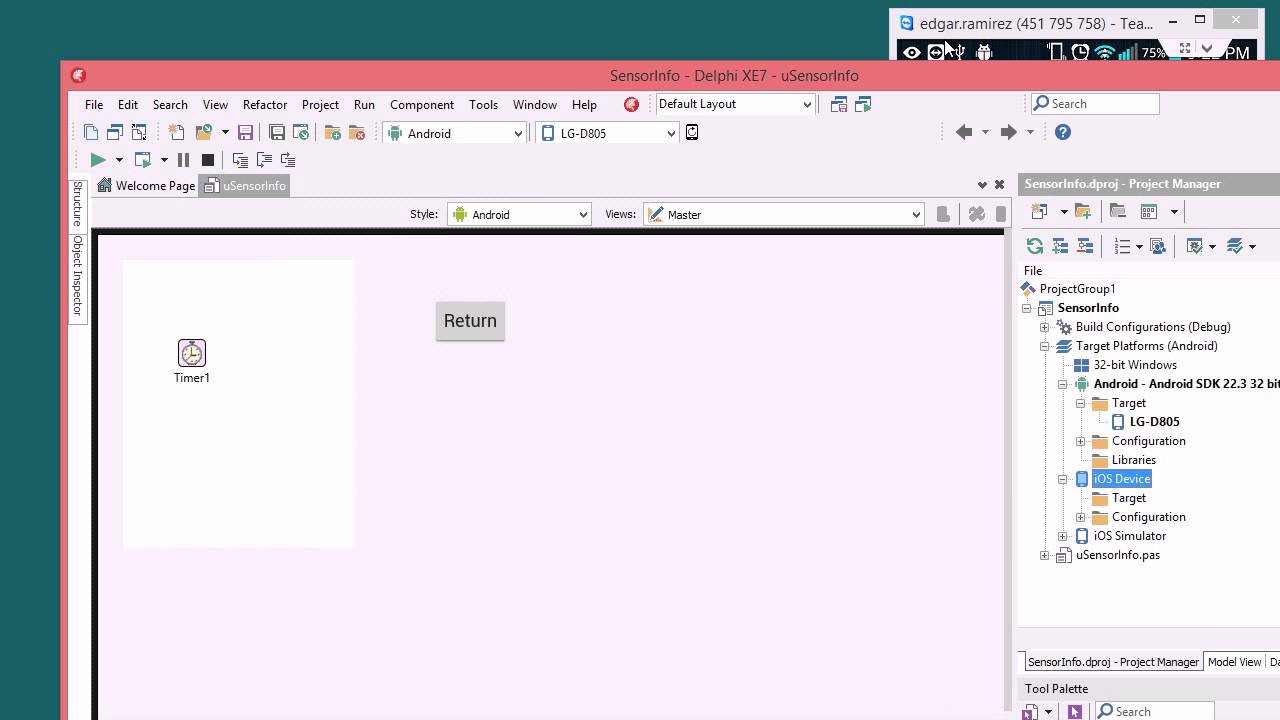Viewport: 1280px width, 720px height.
Task: Click the IDE Search input field
Action: point(1096,103)
